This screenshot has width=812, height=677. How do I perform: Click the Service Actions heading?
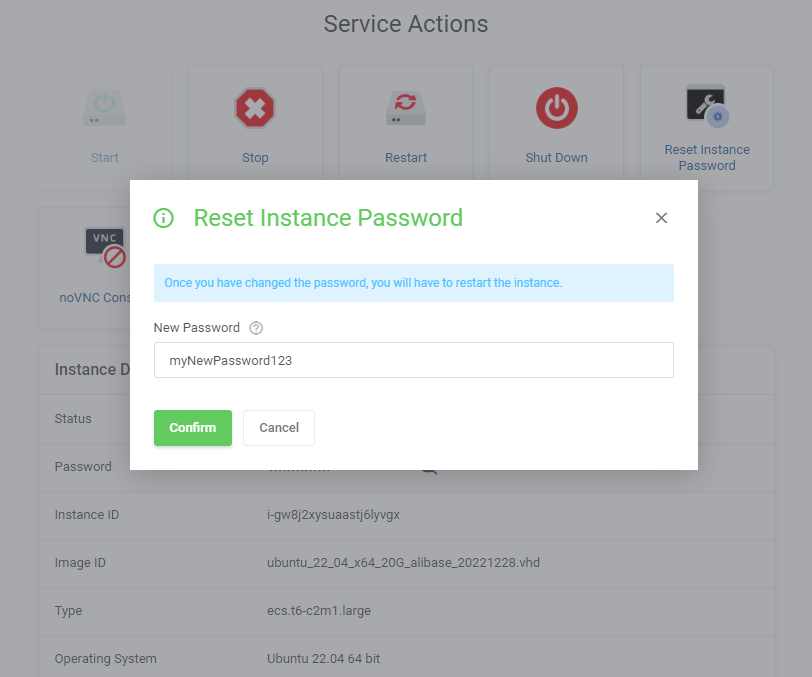[x=406, y=24]
